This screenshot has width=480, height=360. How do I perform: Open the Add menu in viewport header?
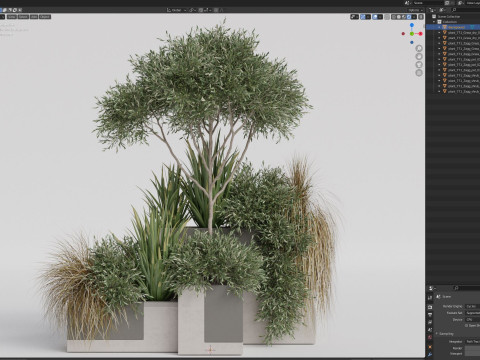34,17
